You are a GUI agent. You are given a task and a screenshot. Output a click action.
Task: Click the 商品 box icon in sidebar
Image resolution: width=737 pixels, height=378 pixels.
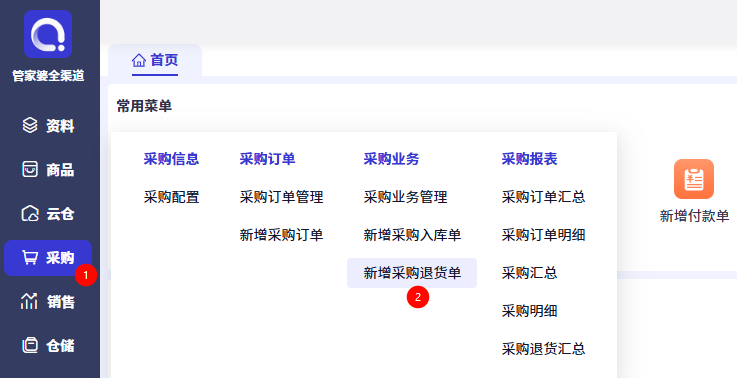(x=30, y=169)
